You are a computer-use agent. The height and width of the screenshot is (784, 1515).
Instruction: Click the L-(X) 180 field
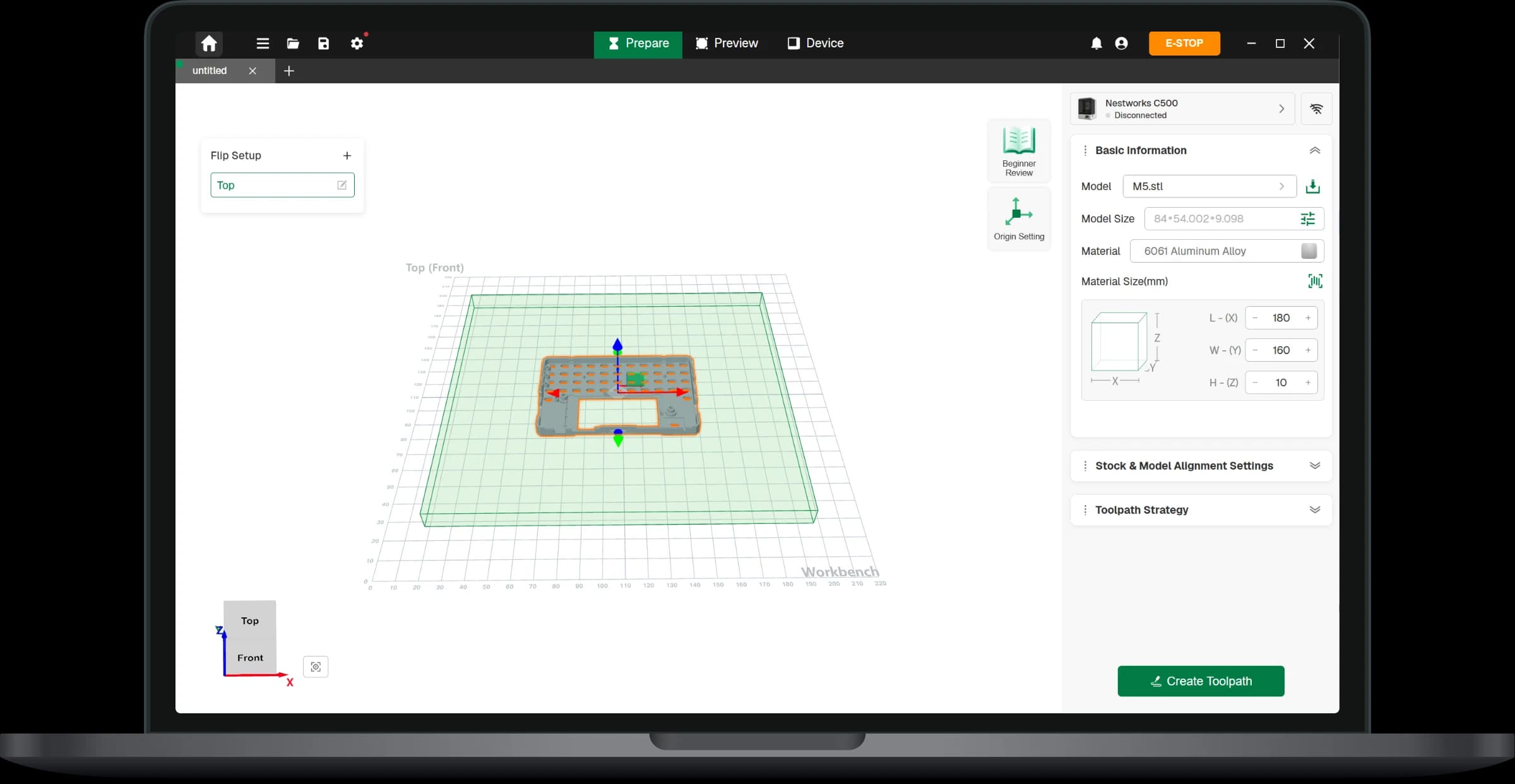pyautogui.click(x=1281, y=318)
